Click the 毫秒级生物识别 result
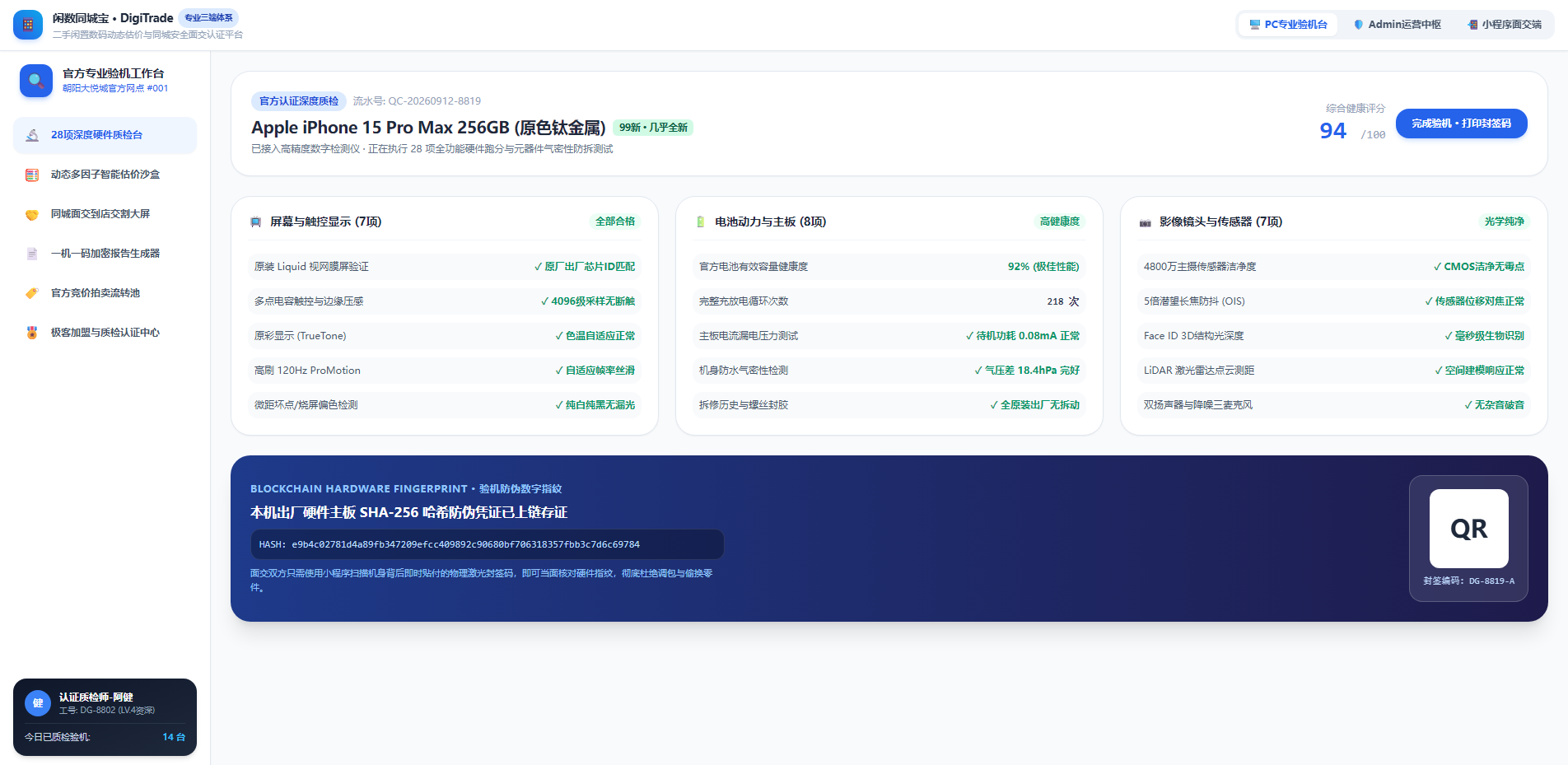The height and width of the screenshot is (765, 1568). click(x=1485, y=336)
